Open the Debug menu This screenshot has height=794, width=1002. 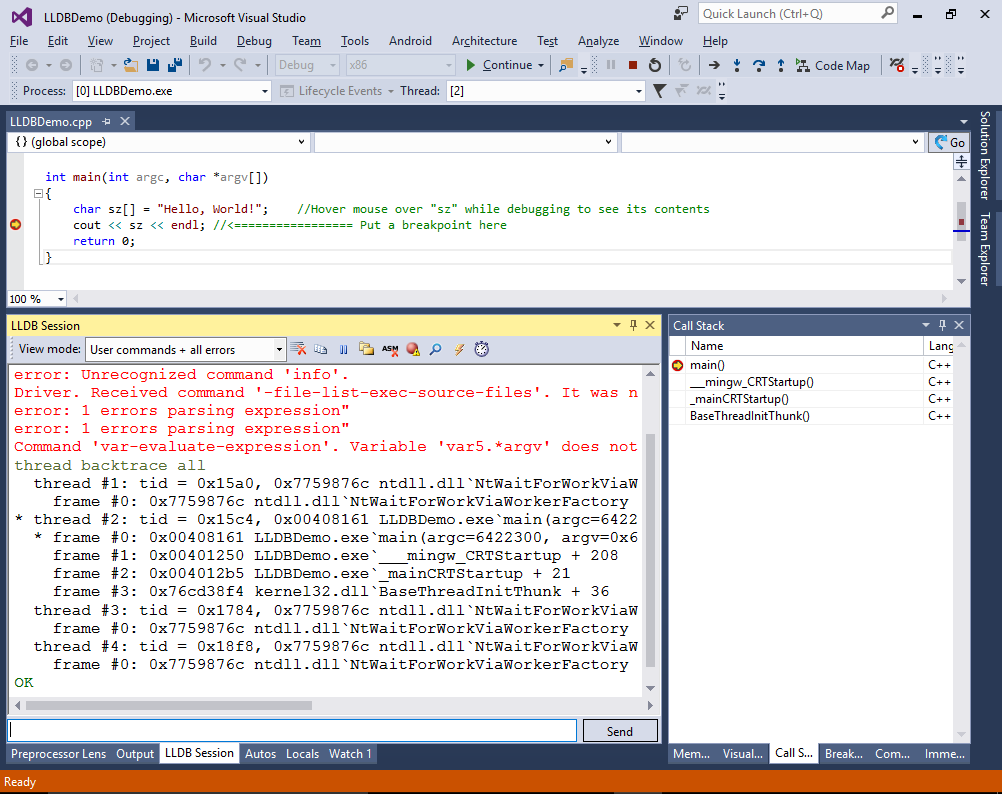pos(254,41)
